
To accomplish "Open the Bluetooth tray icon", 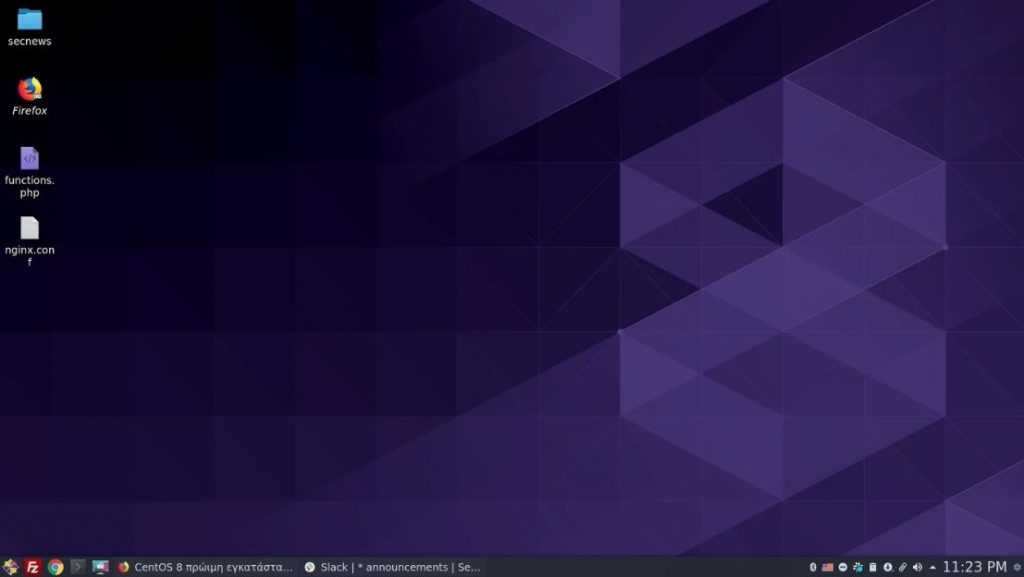I will [813, 567].
